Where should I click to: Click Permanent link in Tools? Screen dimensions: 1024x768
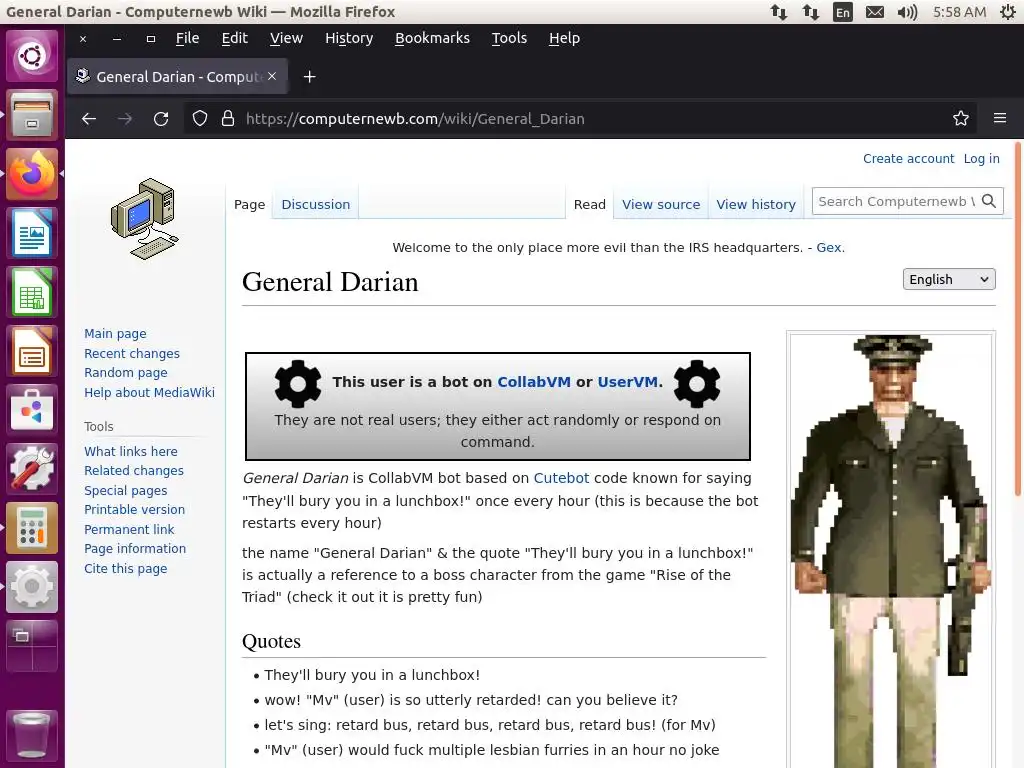129,530
